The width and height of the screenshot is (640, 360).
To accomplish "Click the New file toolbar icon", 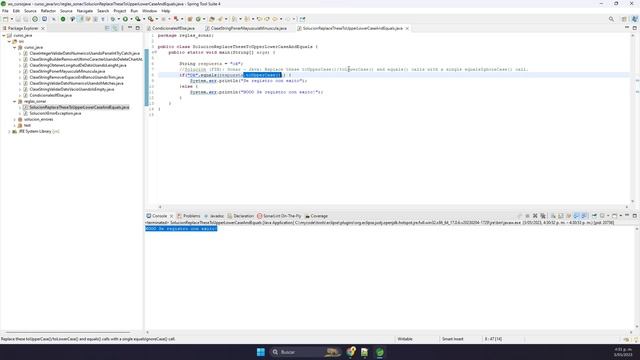I will coord(5,19).
